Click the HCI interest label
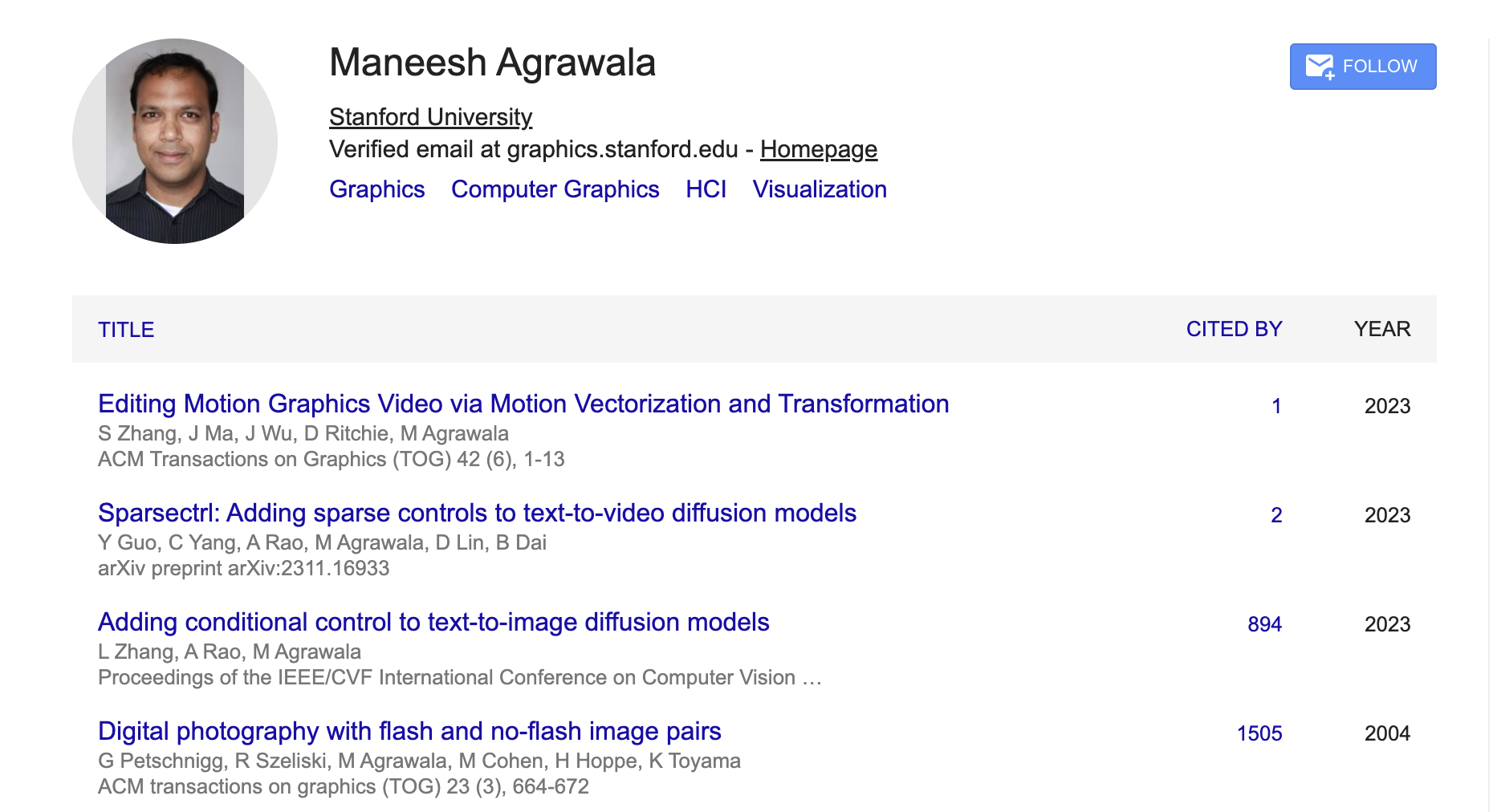Viewport: 1493px width, 812px height. (x=706, y=189)
